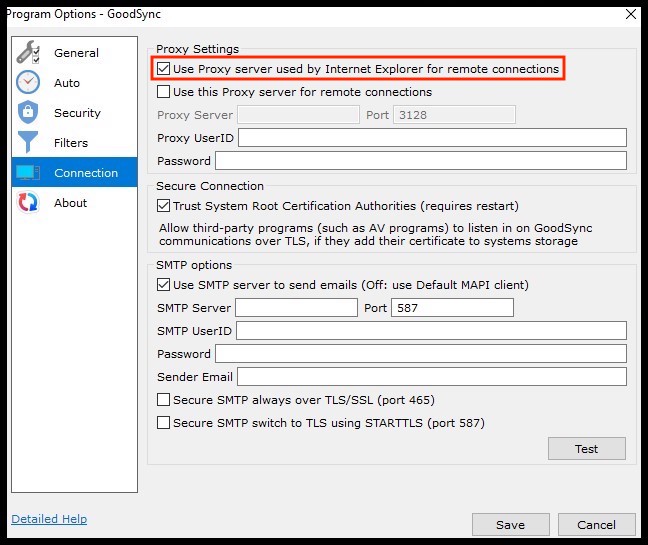This screenshot has height=545, width=648.
Task: Open the Detailed Help link
Action: [x=49, y=519]
